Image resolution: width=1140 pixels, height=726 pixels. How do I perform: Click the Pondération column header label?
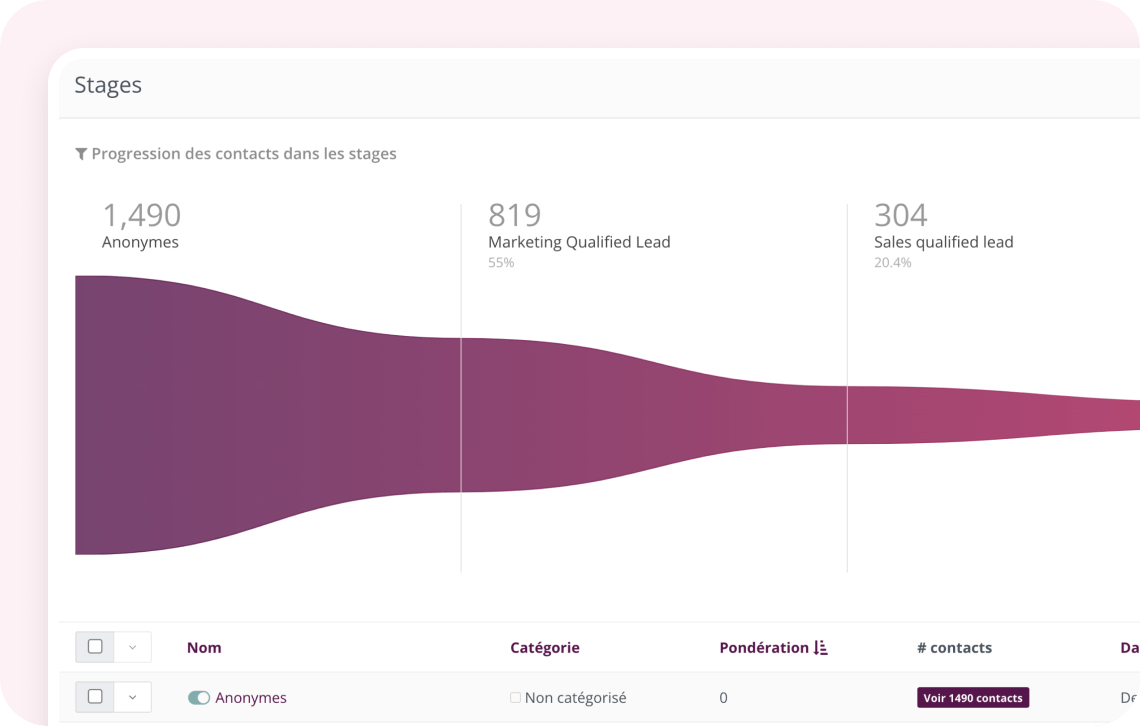(x=763, y=648)
